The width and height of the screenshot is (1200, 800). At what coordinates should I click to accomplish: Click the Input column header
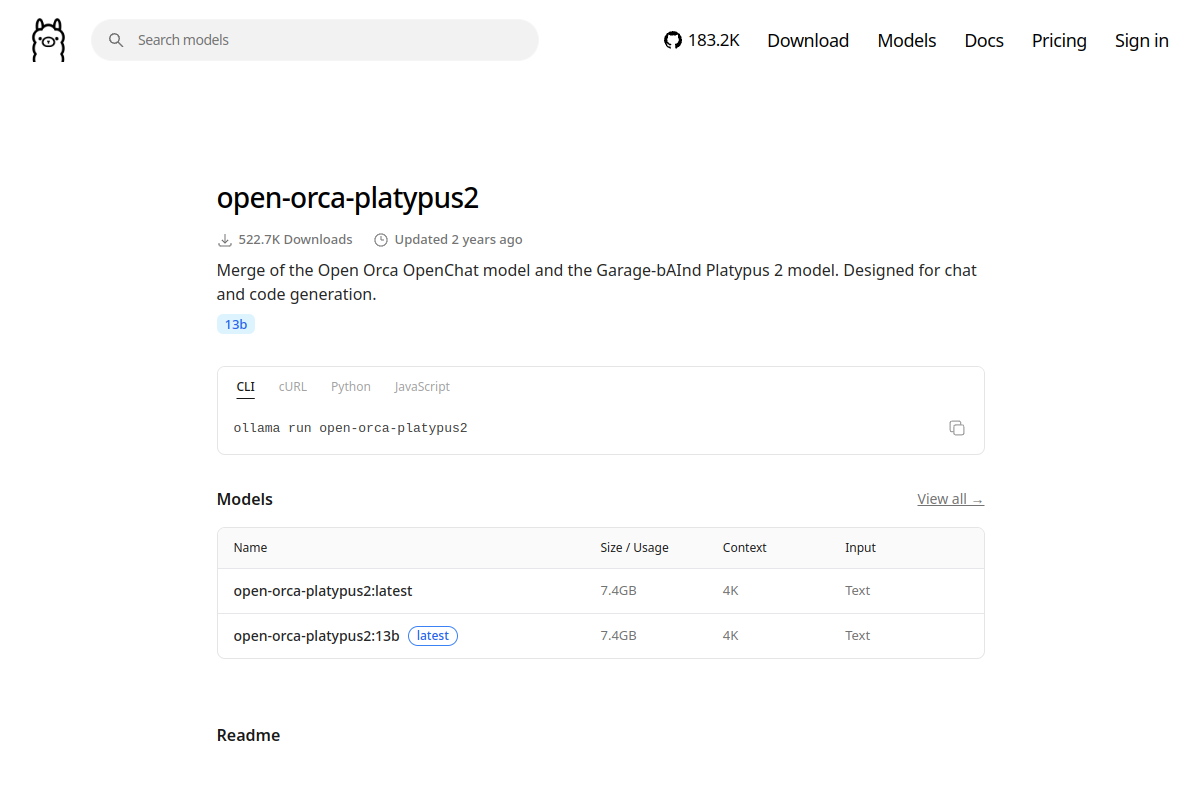click(860, 548)
